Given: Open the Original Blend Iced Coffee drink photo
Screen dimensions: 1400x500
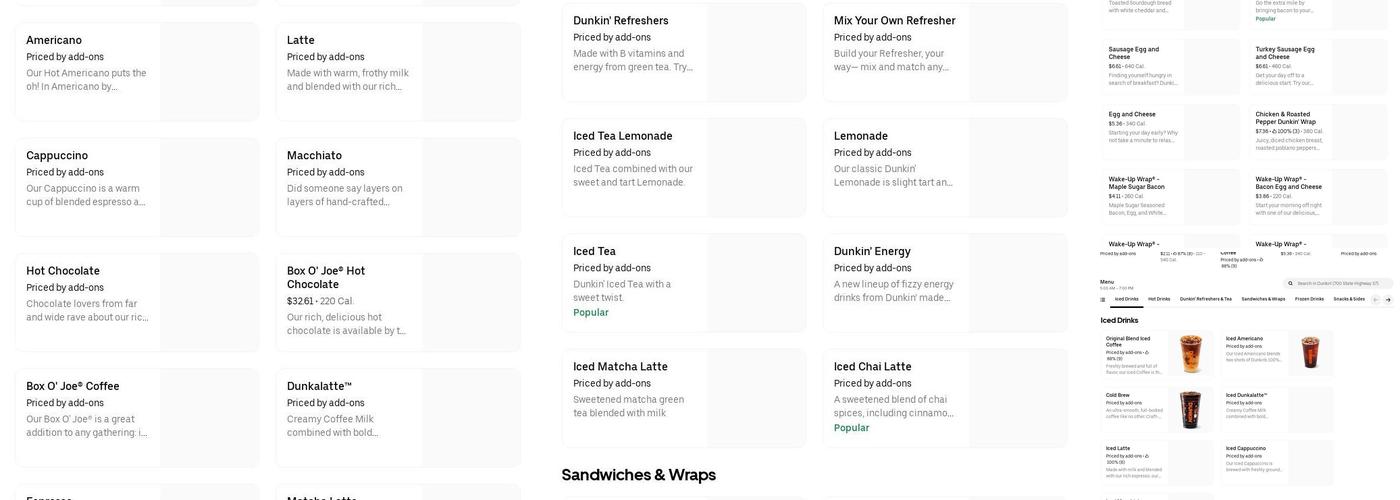Looking at the screenshot, I should tap(1190, 353).
